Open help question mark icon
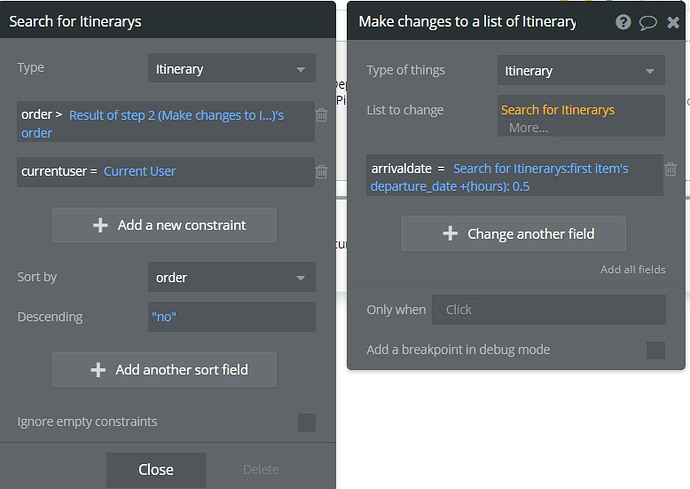The width and height of the screenshot is (690, 489). coord(623,22)
